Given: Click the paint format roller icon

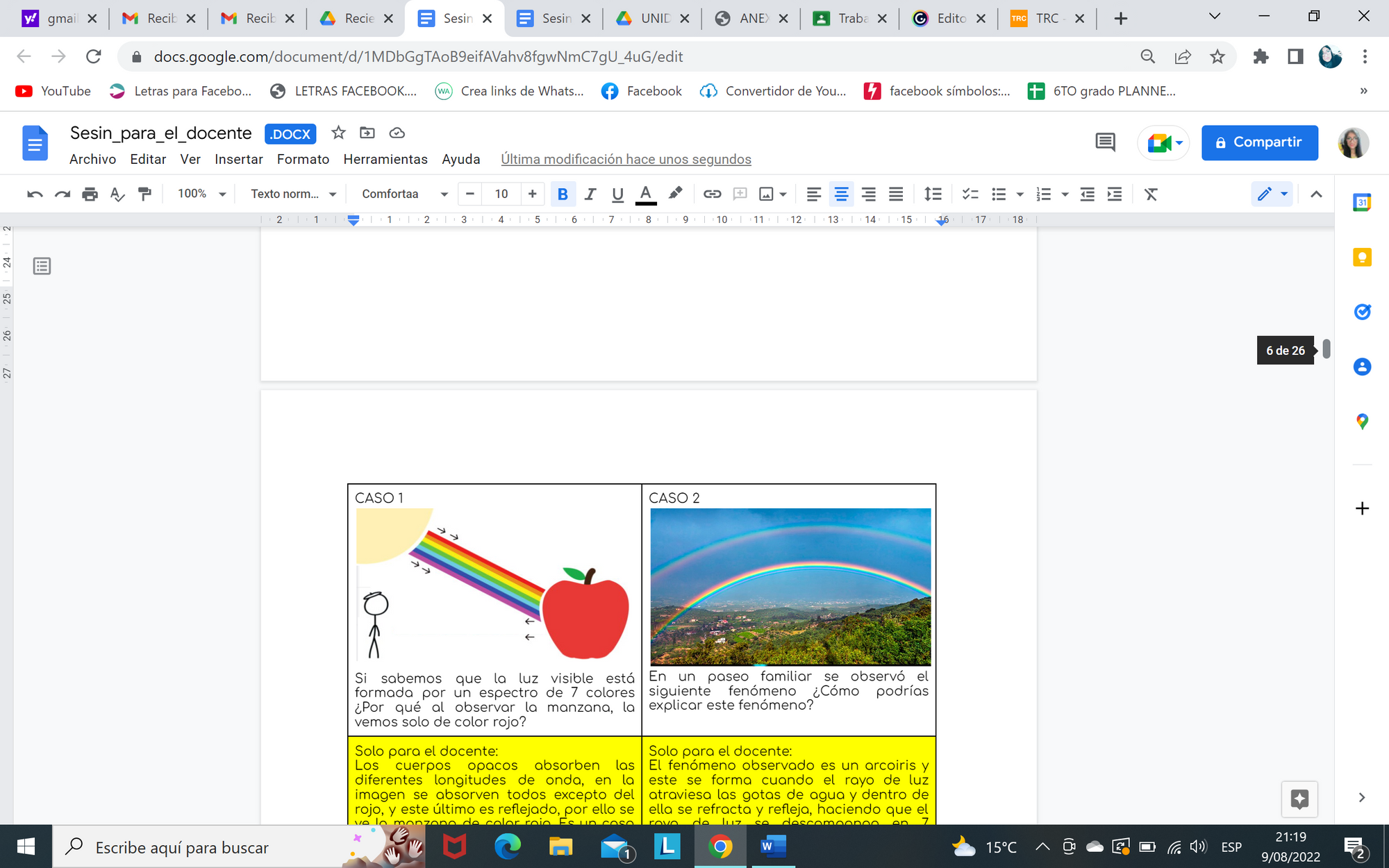Looking at the screenshot, I should click(x=144, y=194).
